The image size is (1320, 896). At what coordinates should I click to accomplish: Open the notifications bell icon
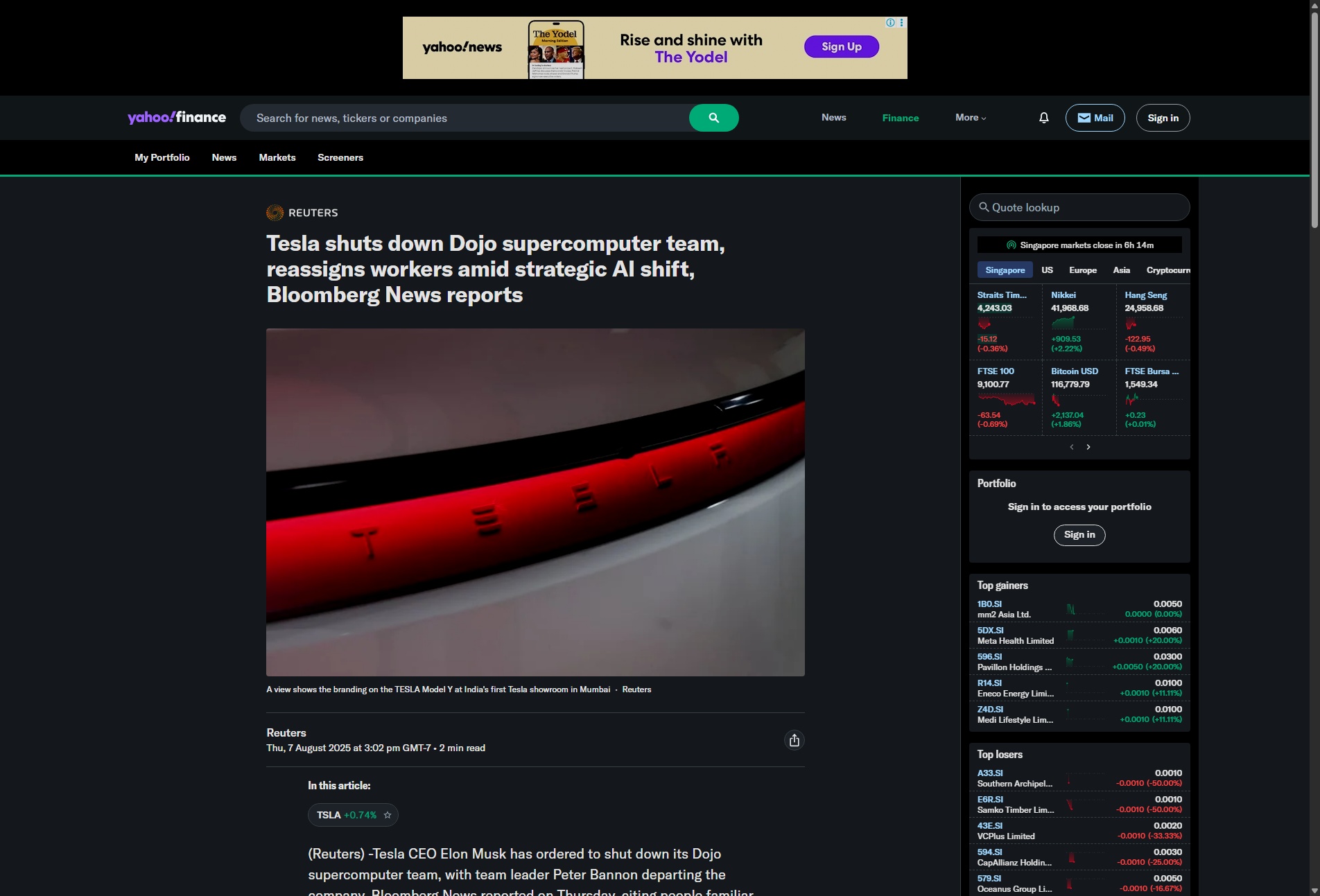pos(1043,118)
